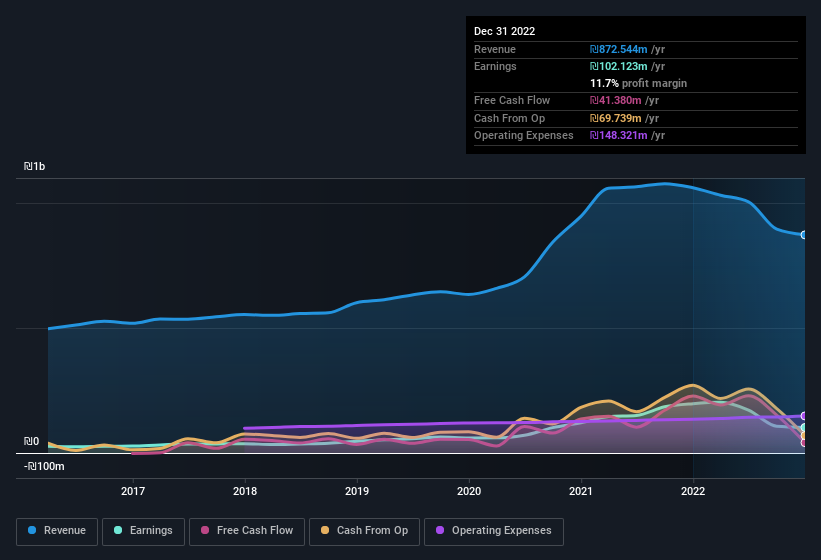Click the ₪0 y-axis label
This screenshot has height=560, width=821.
(x=31, y=441)
